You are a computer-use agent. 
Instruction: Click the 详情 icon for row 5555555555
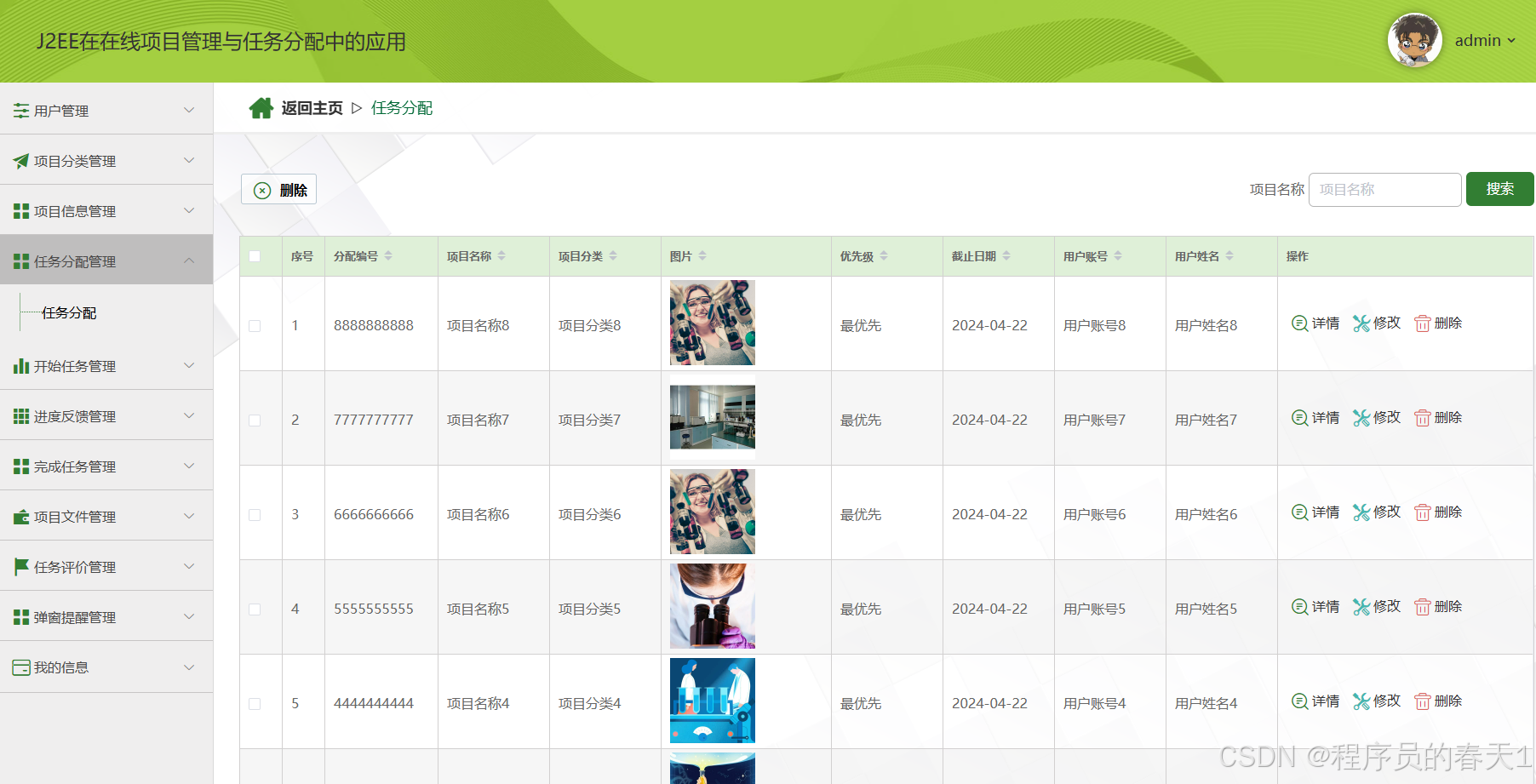pos(1299,607)
